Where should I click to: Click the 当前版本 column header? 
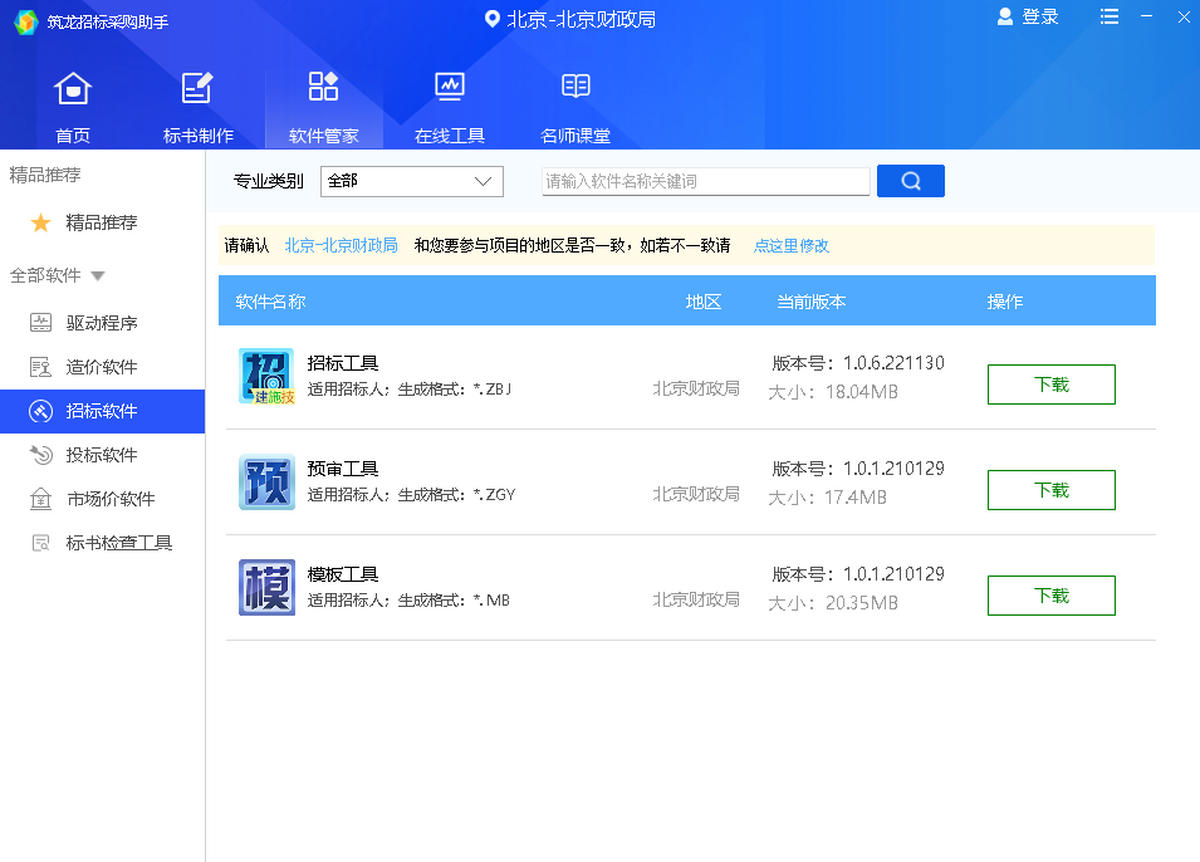click(811, 301)
